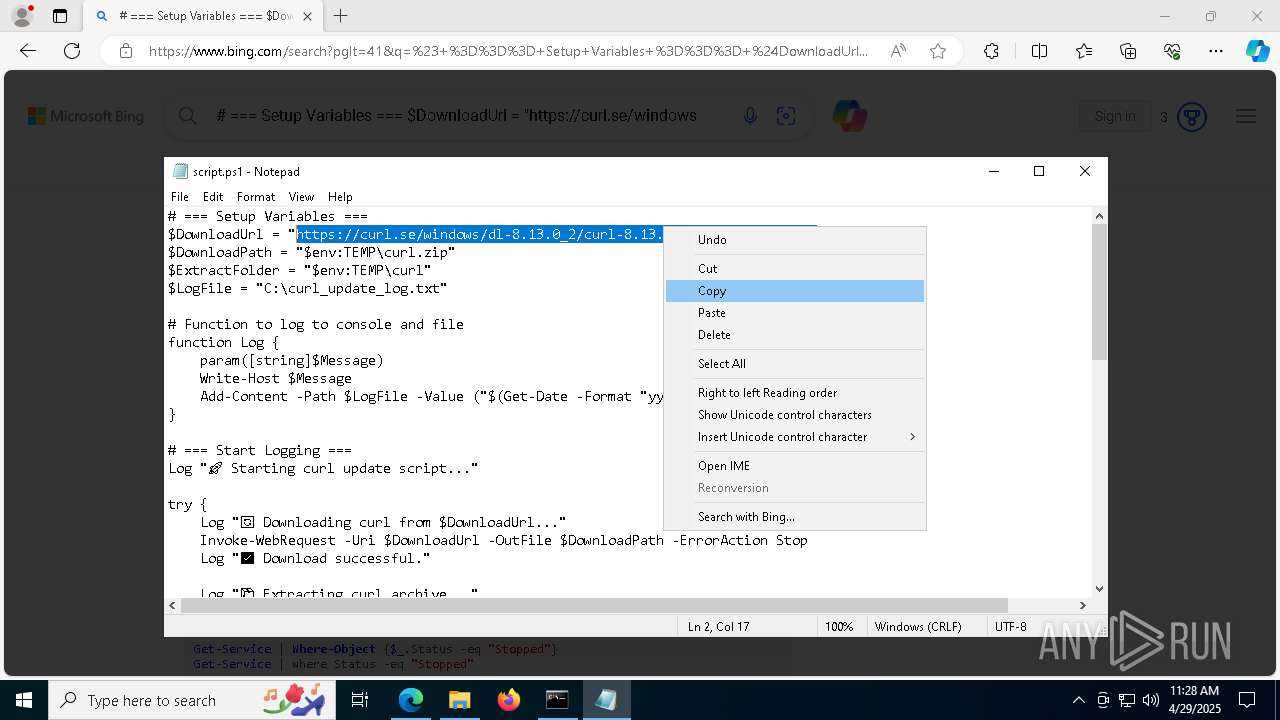Open Browser essentials icon
This screenshot has width=1280, height=720.
[1172, 51]
